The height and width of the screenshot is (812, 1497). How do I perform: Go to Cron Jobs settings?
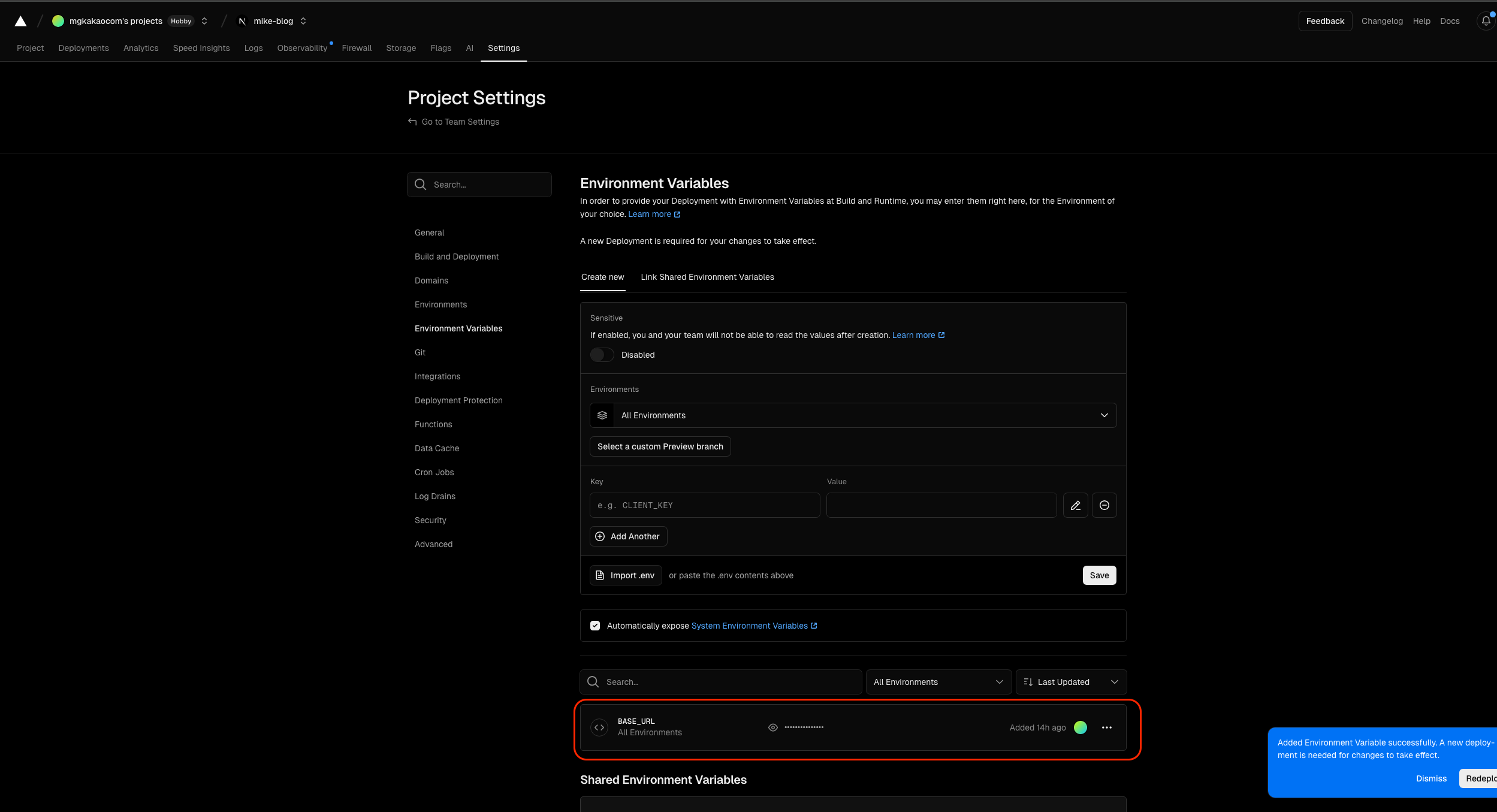(x=434, y=472)
